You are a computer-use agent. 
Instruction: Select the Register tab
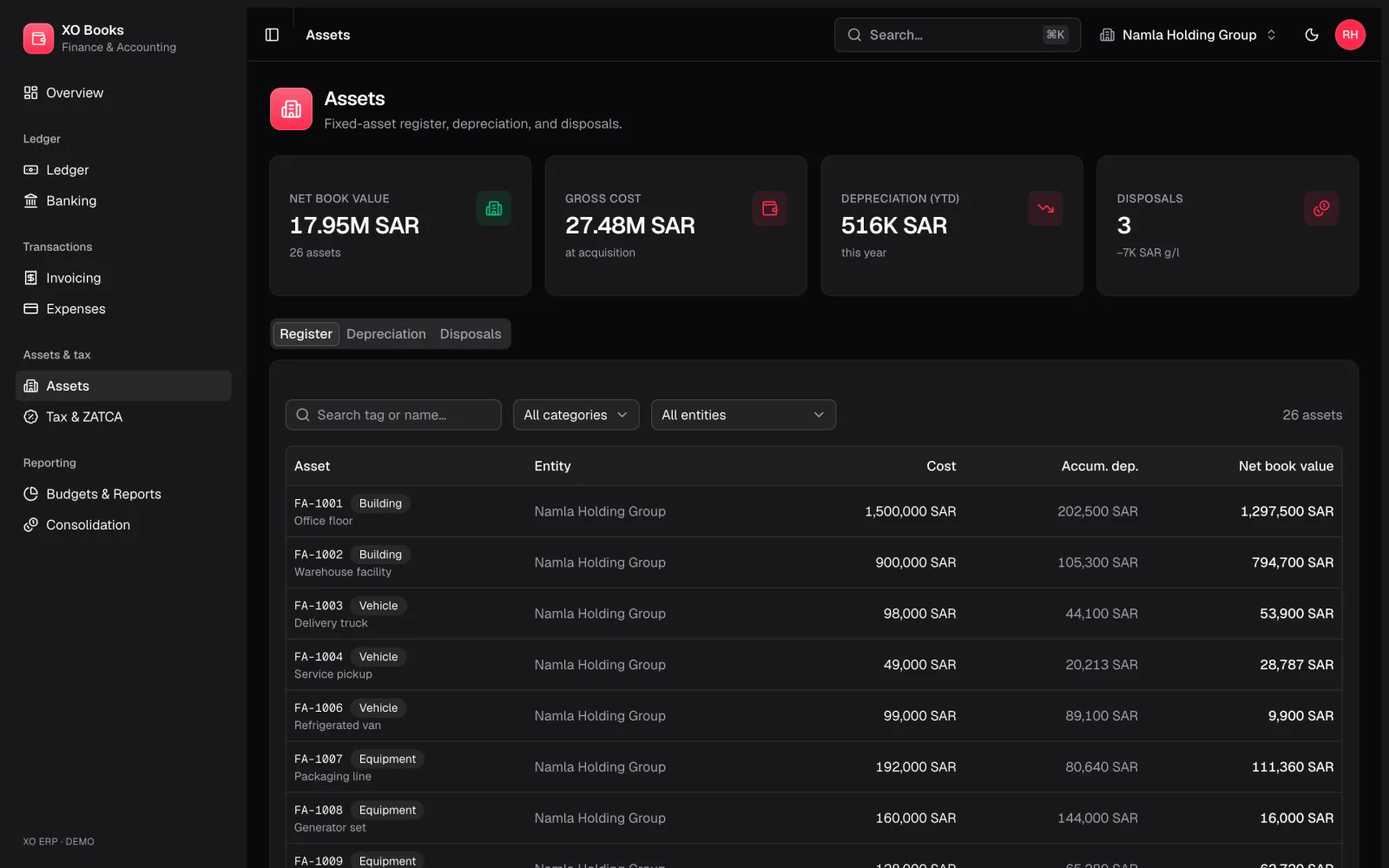[306, 334]
